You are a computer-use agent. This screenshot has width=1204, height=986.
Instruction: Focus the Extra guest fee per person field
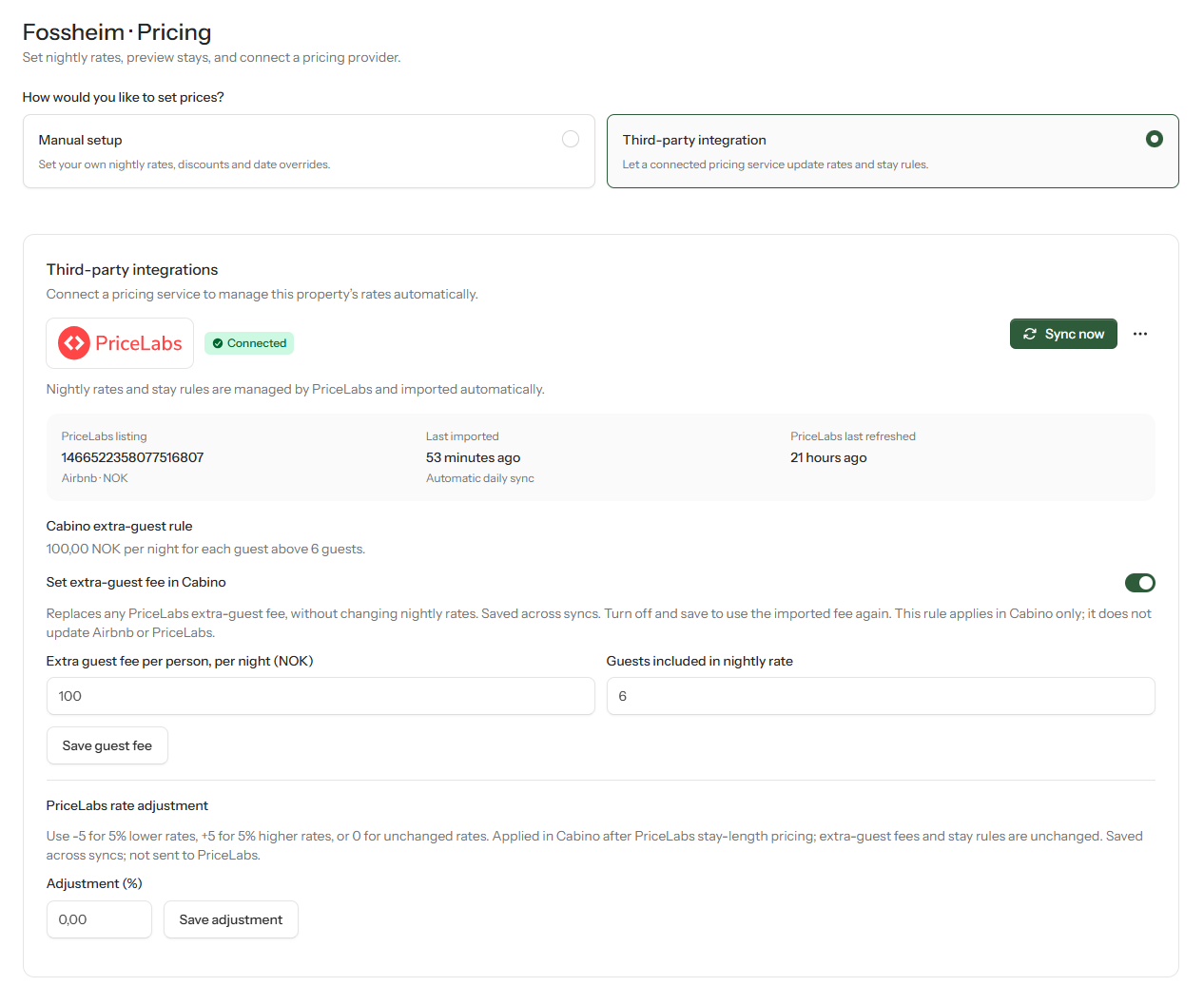click(320, 696)
